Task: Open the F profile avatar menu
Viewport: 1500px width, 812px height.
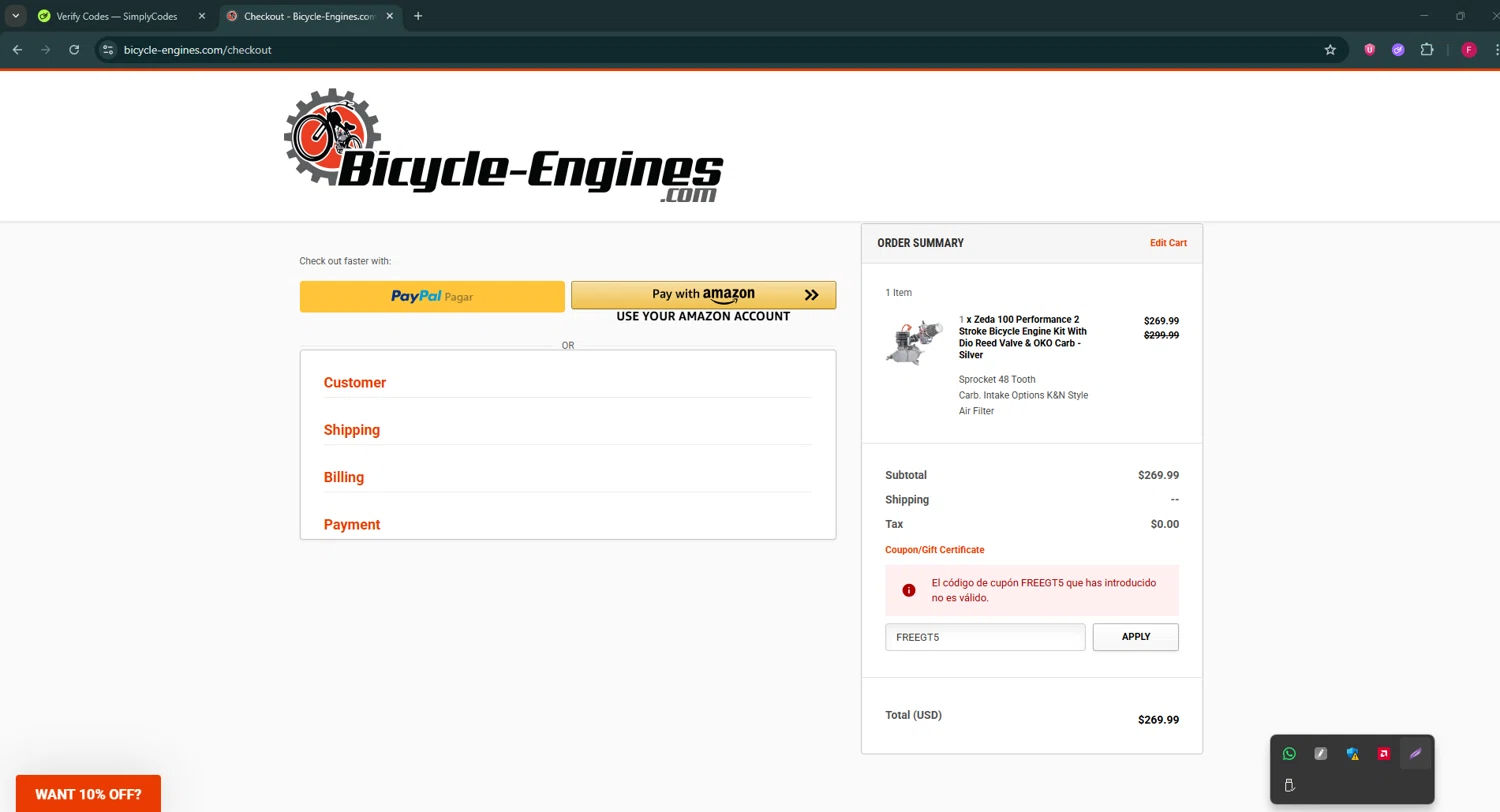Action: click(1468, 49)
